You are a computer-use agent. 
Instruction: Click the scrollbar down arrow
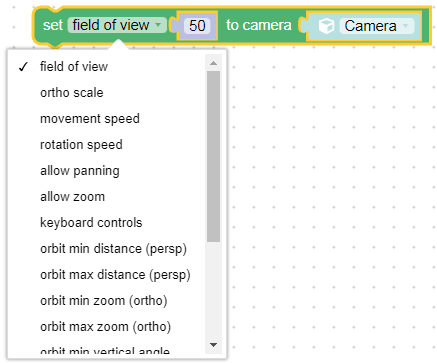tap(213, 345)
